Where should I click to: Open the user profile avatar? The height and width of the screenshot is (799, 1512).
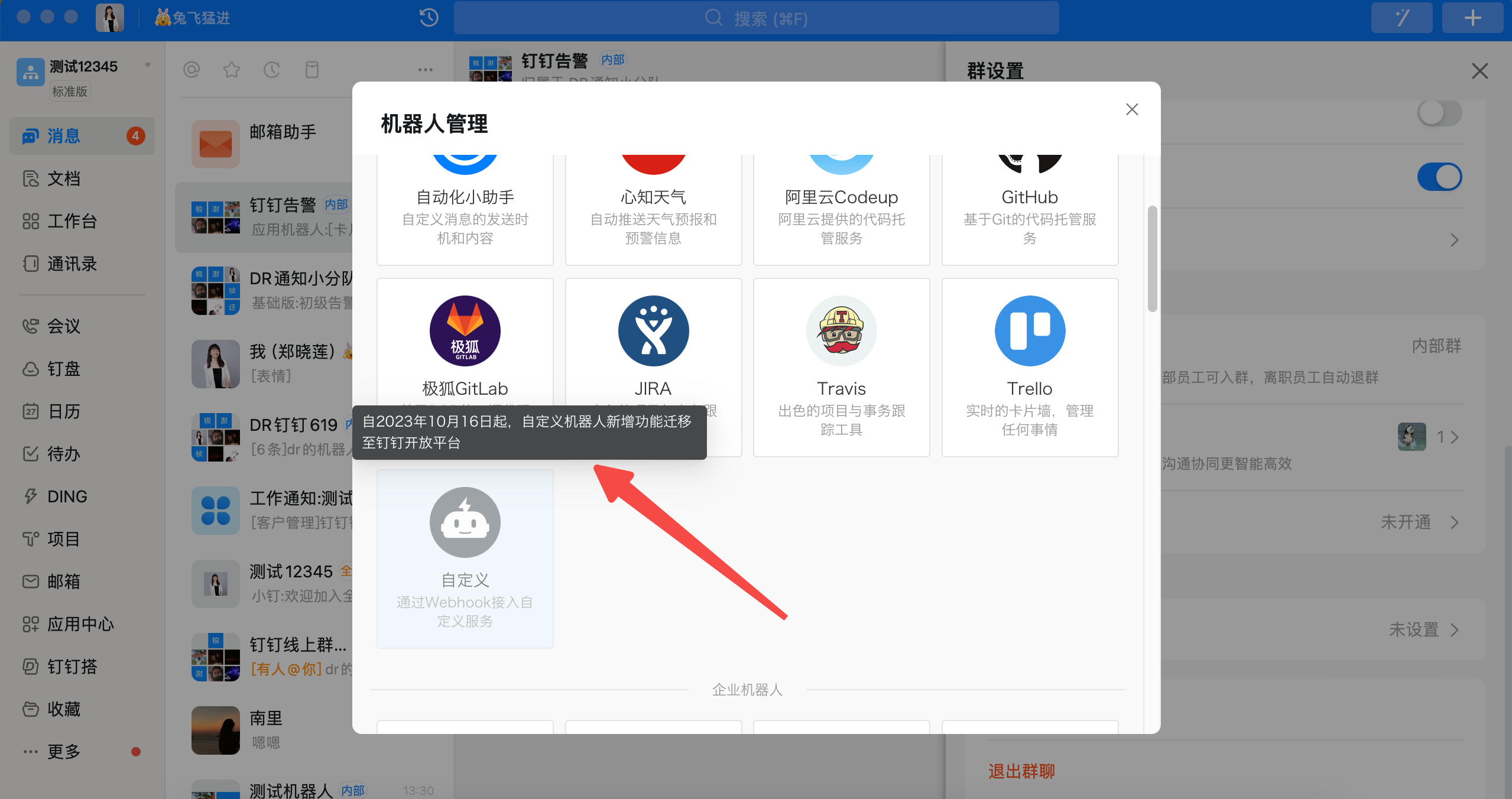tap(110, 18)
